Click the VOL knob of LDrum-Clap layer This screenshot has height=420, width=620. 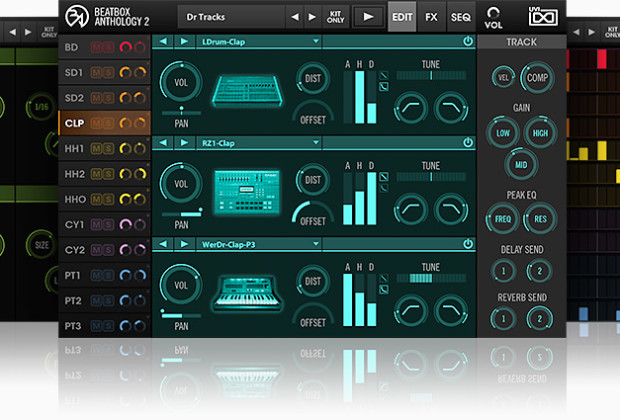pyautogui.click(x=181, y=82)
